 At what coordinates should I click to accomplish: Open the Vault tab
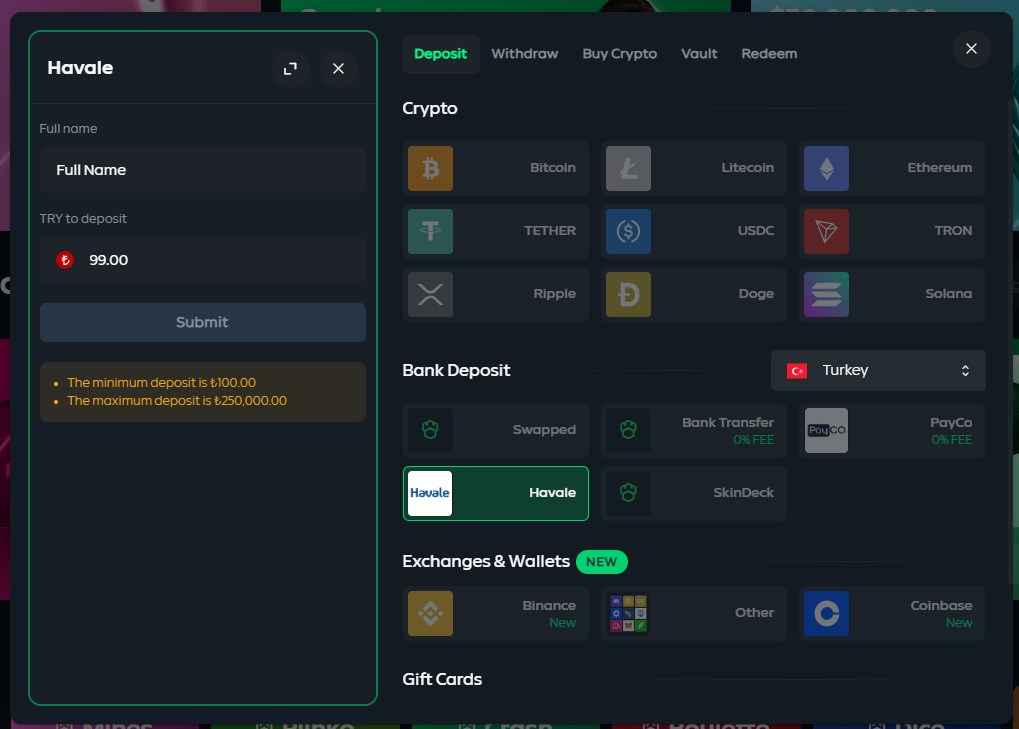[x=699, y=54]
